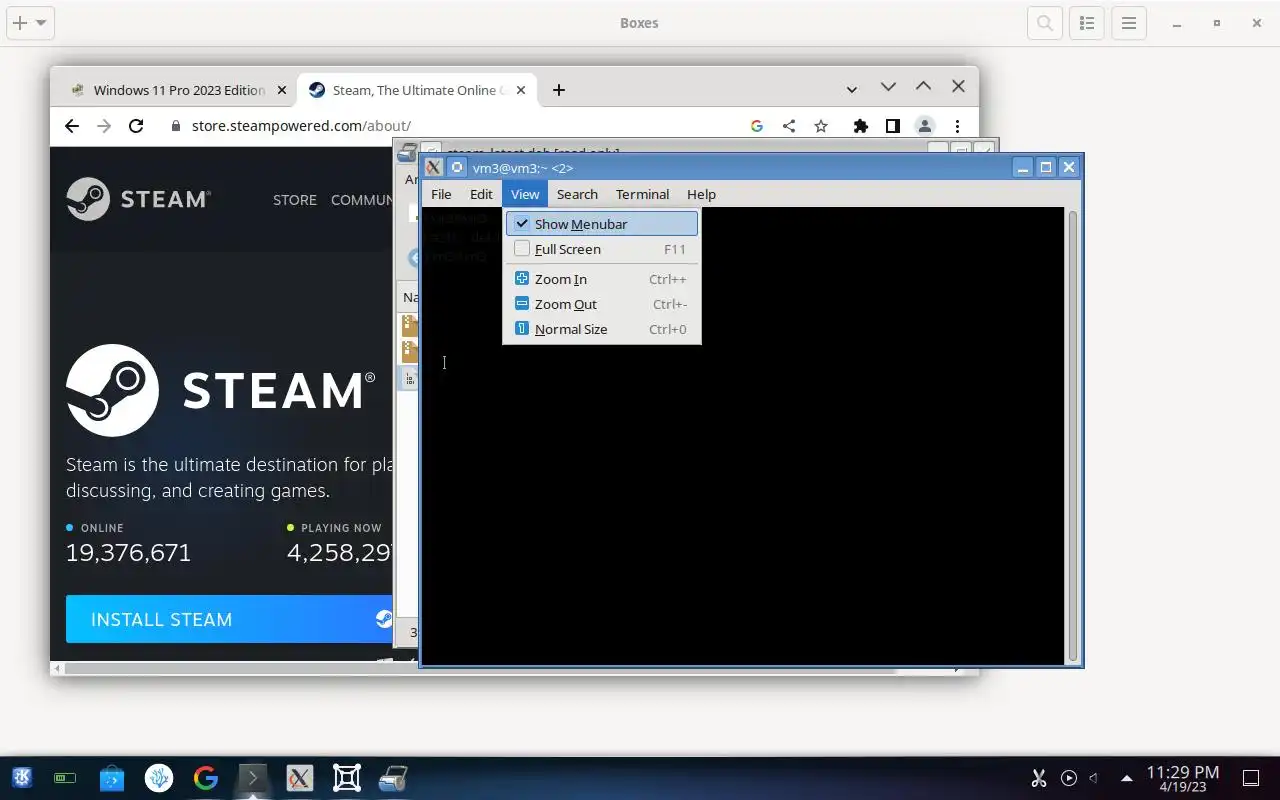Screen dimensions: 1280x800
Task: Open the clipboard scissors tray icon
Action: pos(1039,778)
